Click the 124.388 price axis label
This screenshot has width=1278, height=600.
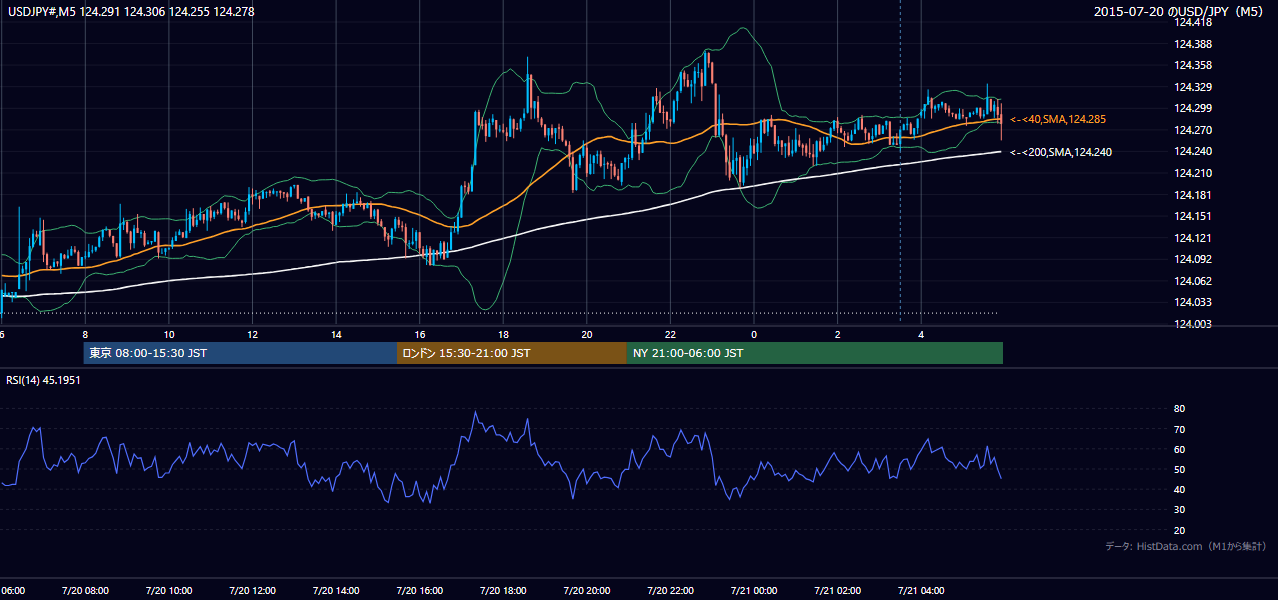click(x=1193, y=44)
